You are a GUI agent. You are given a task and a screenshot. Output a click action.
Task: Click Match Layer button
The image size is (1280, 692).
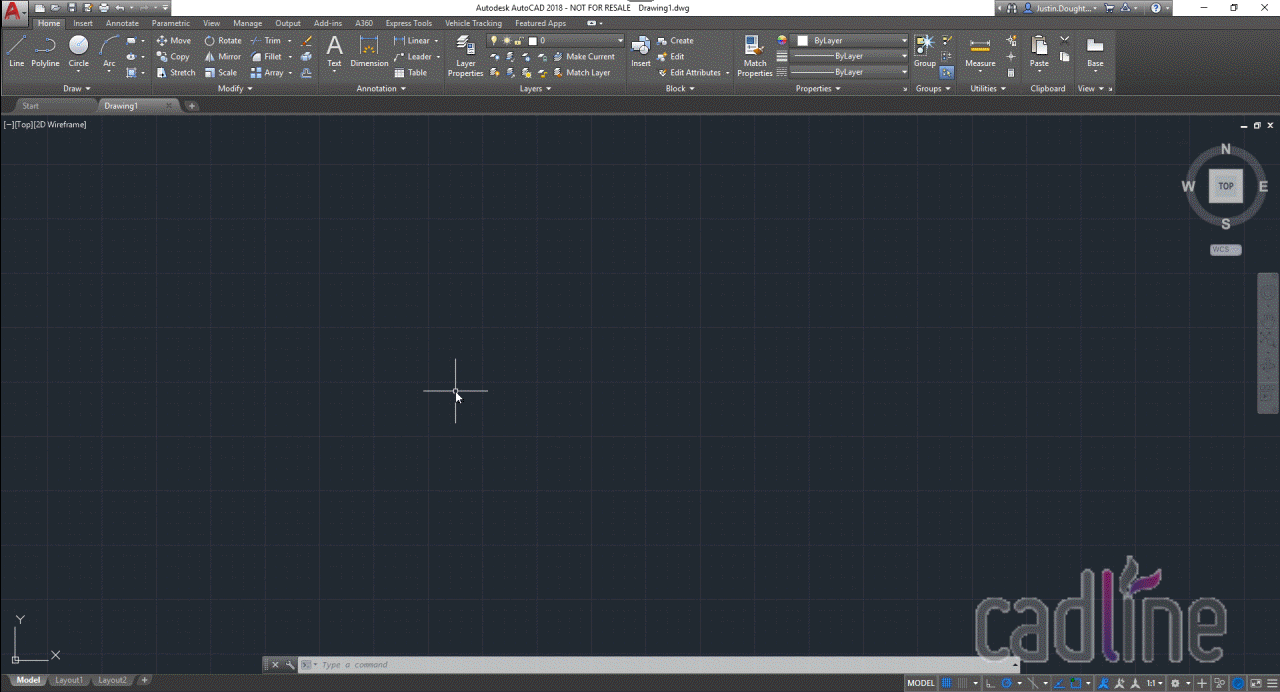coord(581,73)
